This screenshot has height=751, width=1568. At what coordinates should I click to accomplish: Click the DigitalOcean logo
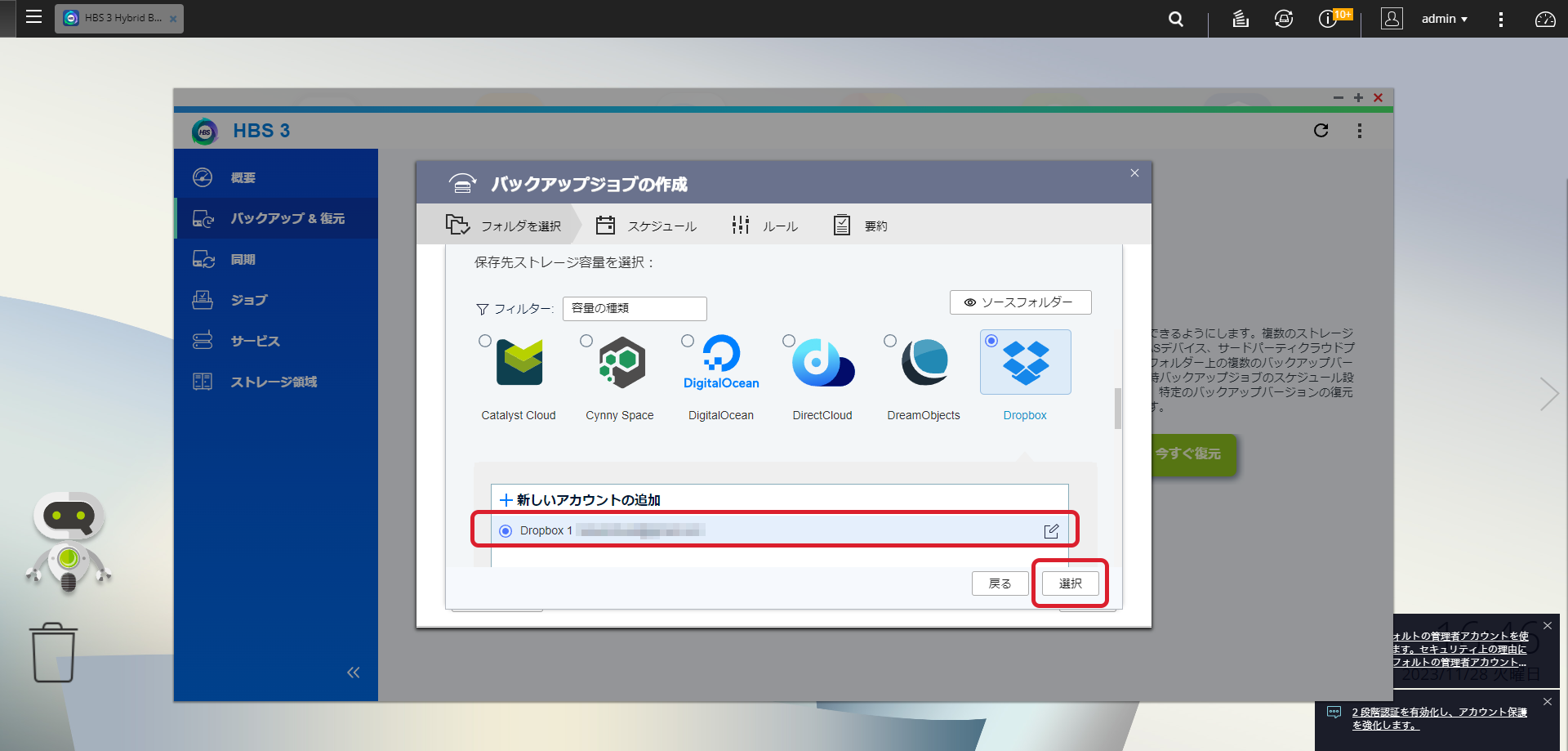(722, 362)
